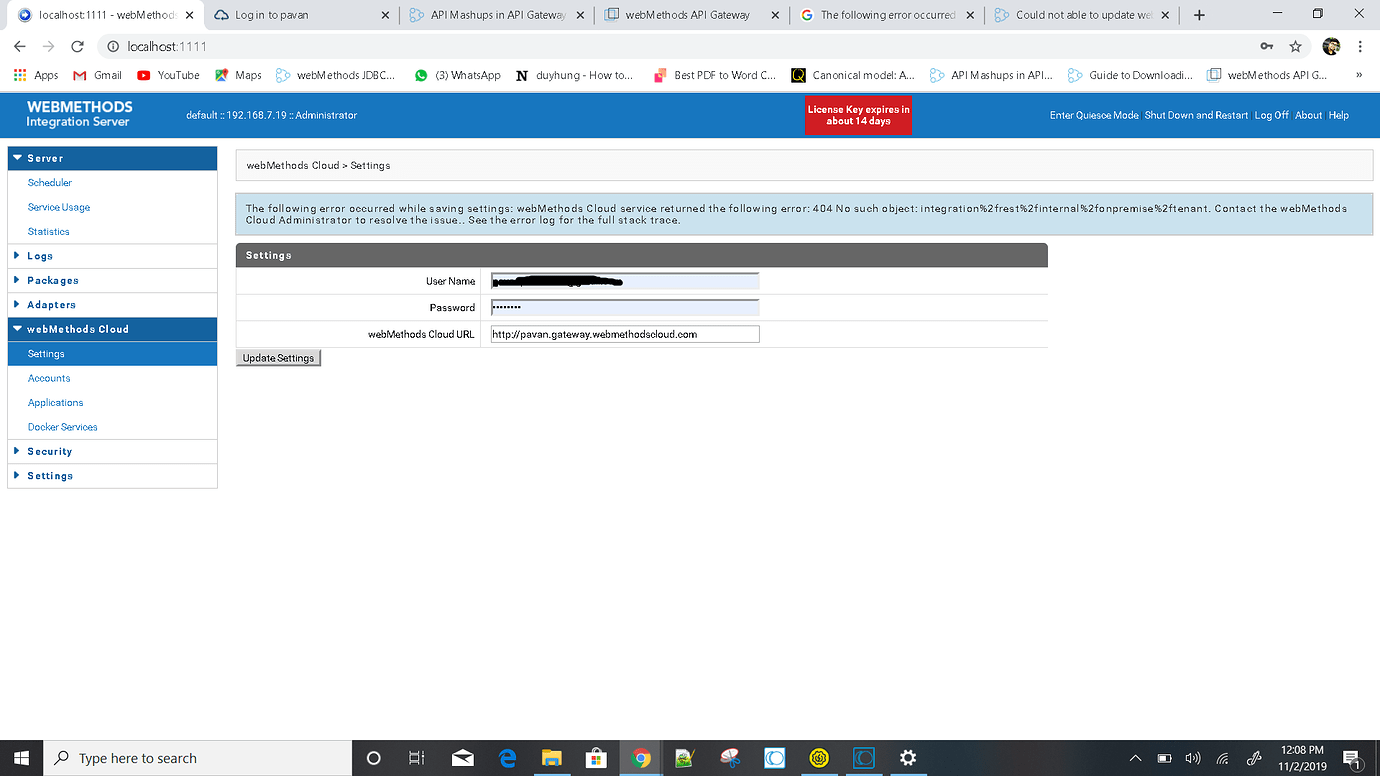Open the Canonical model bookmark
The width and height of the screenshot is (1380, 776).
[x=853, y=75]
